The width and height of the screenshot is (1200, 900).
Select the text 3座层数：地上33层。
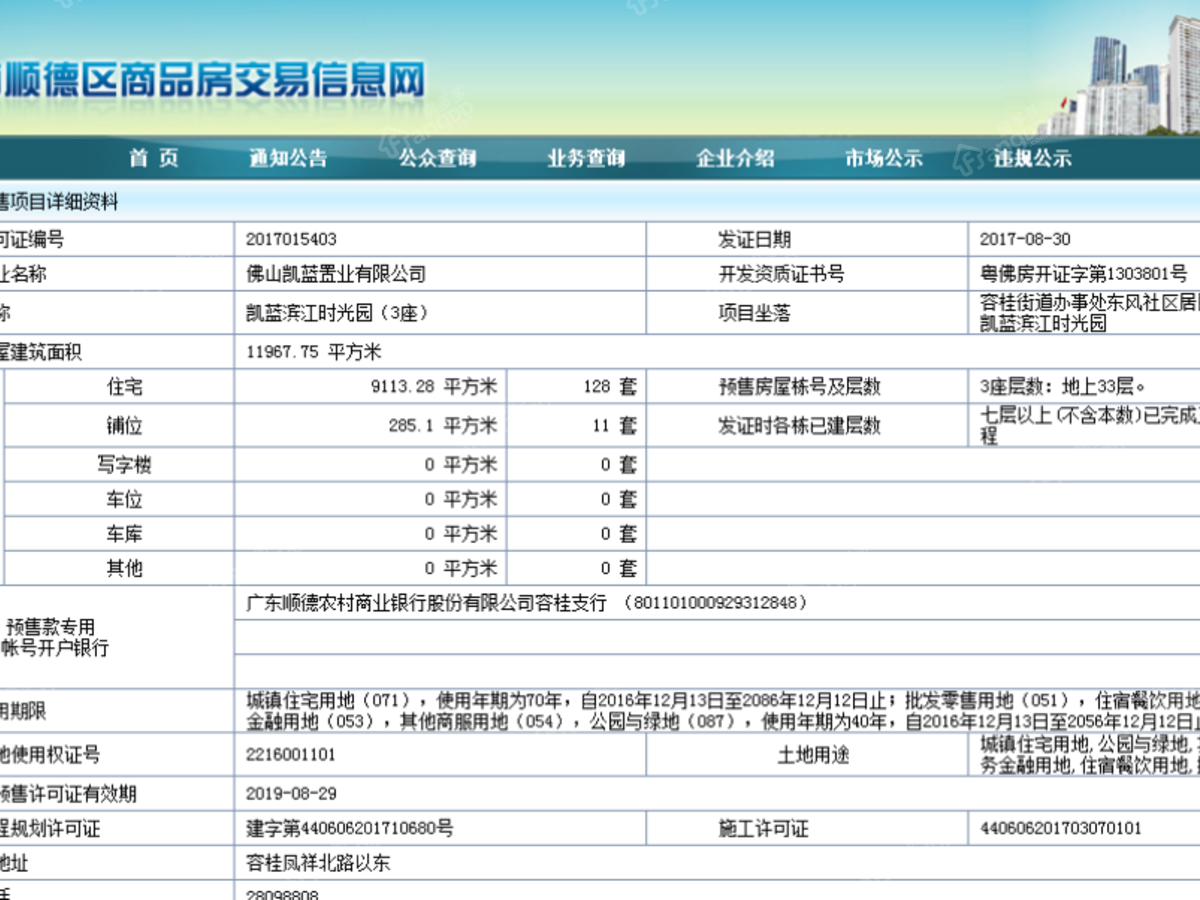coord(1062,387)
